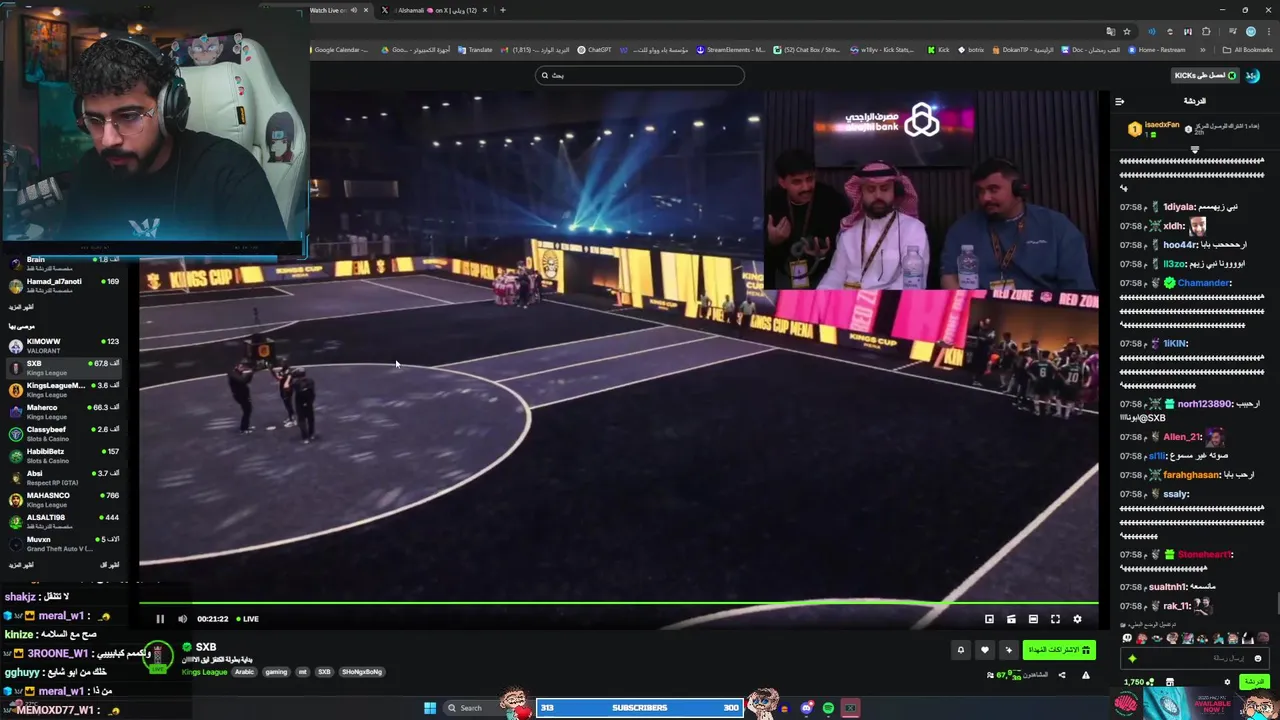The width and height of the screenshot is (1280, 720).
Task: Click the Arabic stream tag
Action: pyautogui.click(x=244, y=672)
